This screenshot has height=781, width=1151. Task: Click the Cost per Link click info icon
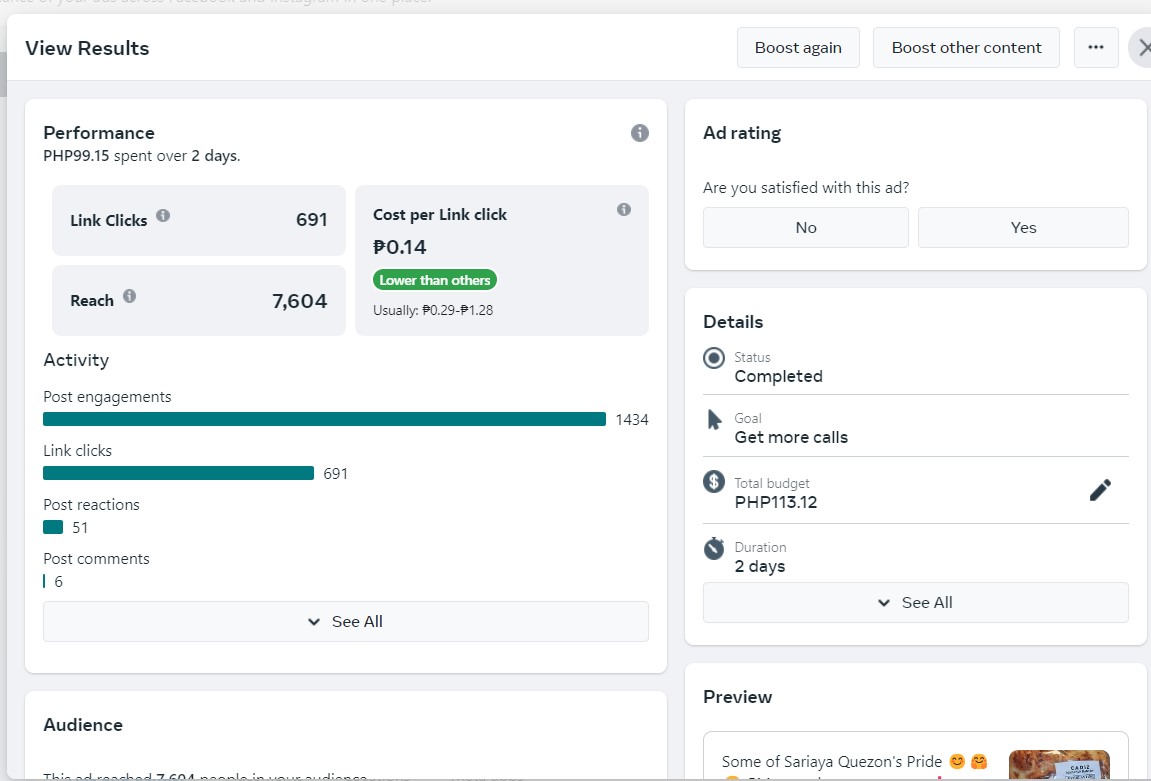tap(624, 209)
